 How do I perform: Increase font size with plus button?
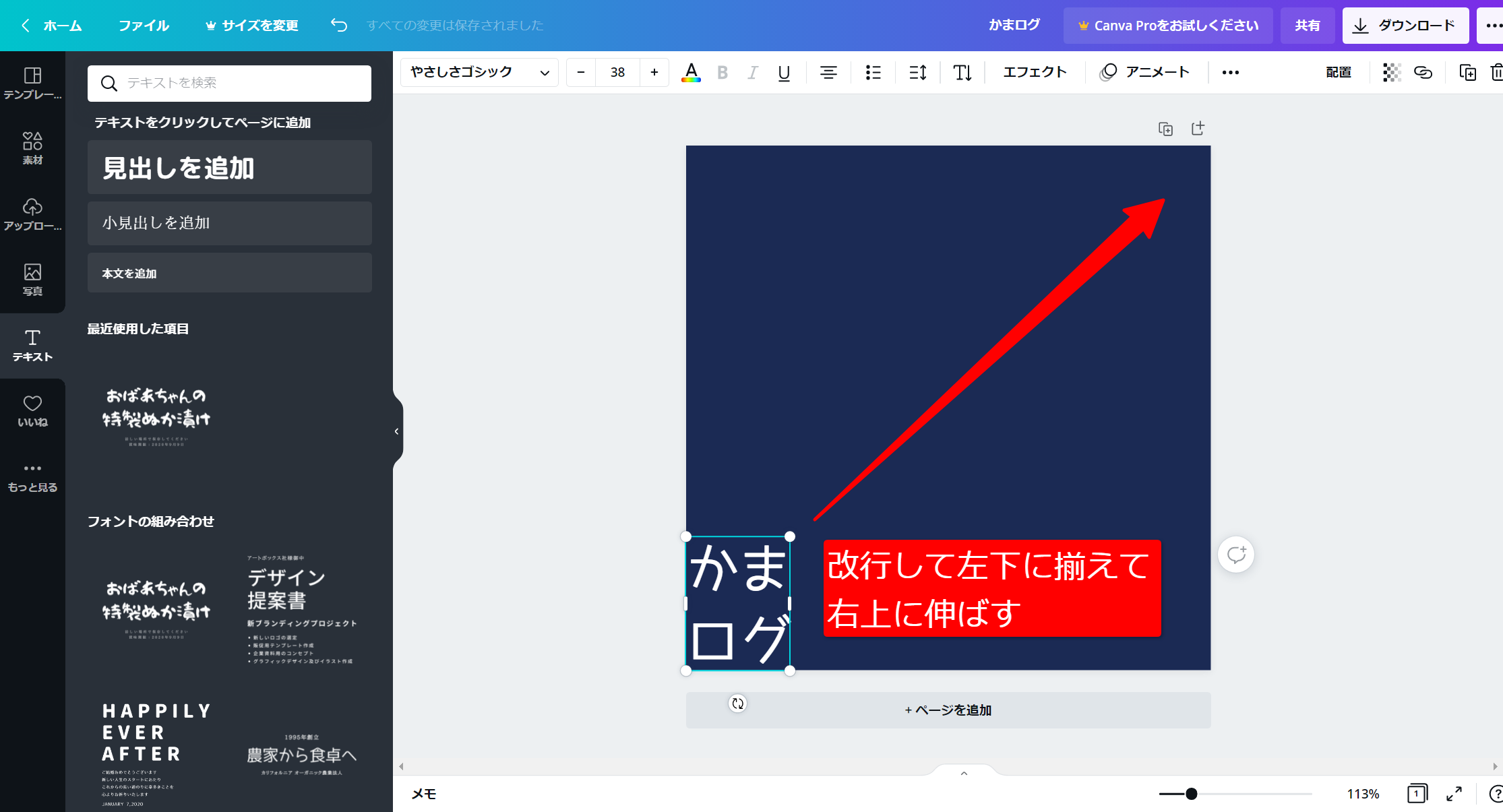654,72
